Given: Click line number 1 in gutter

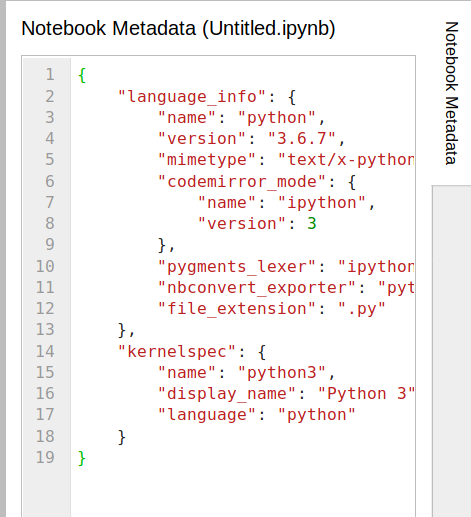Looking at the screenshot, I should tap(50, 74).
